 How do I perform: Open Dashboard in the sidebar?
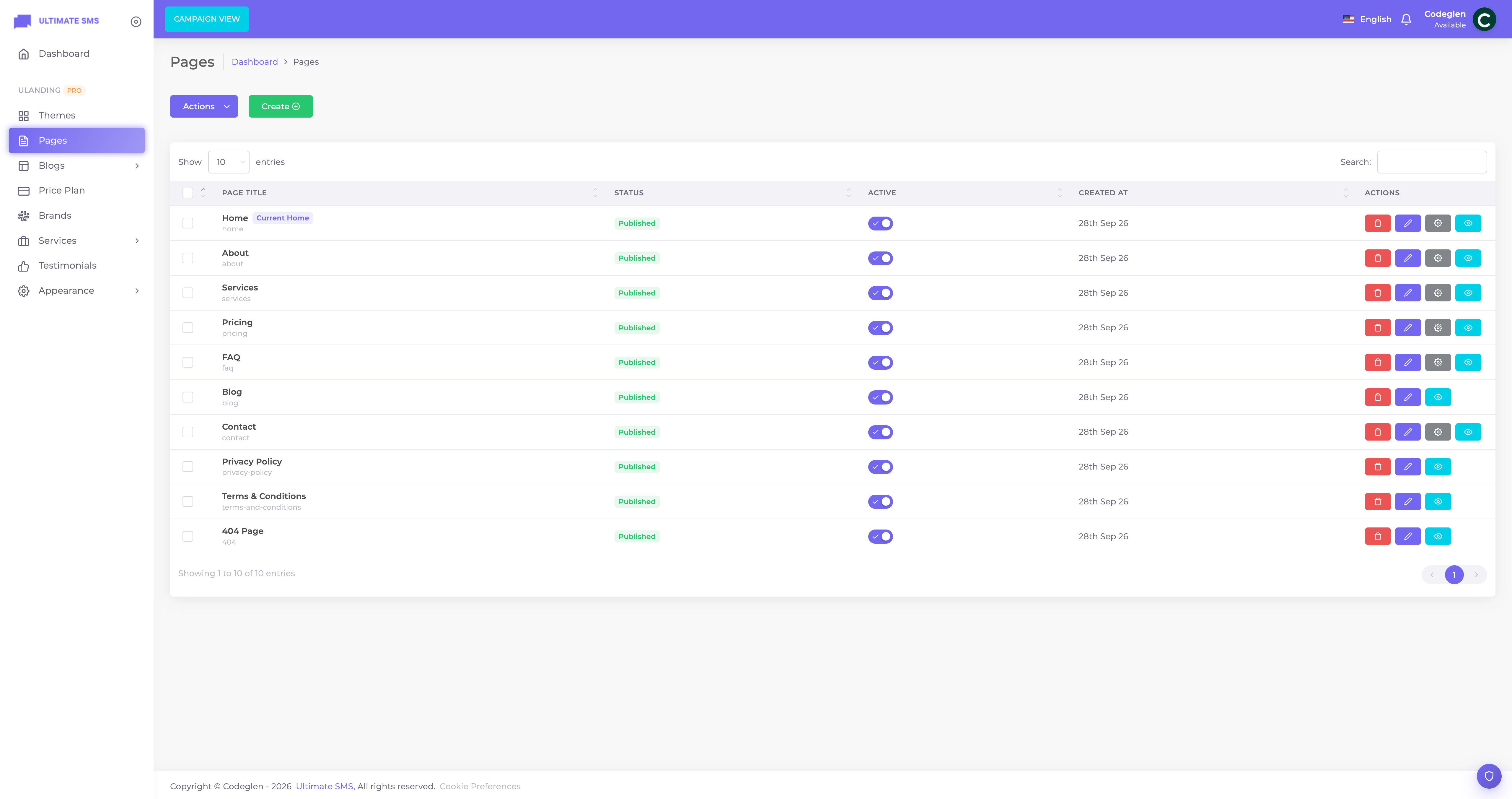[x=77, y=53]
